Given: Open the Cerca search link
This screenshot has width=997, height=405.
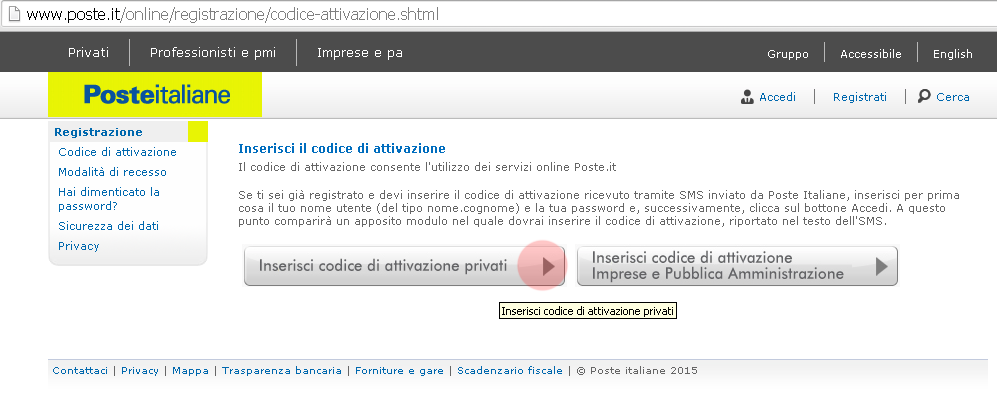Looking at the screenshot, I should tap(952, 97).
